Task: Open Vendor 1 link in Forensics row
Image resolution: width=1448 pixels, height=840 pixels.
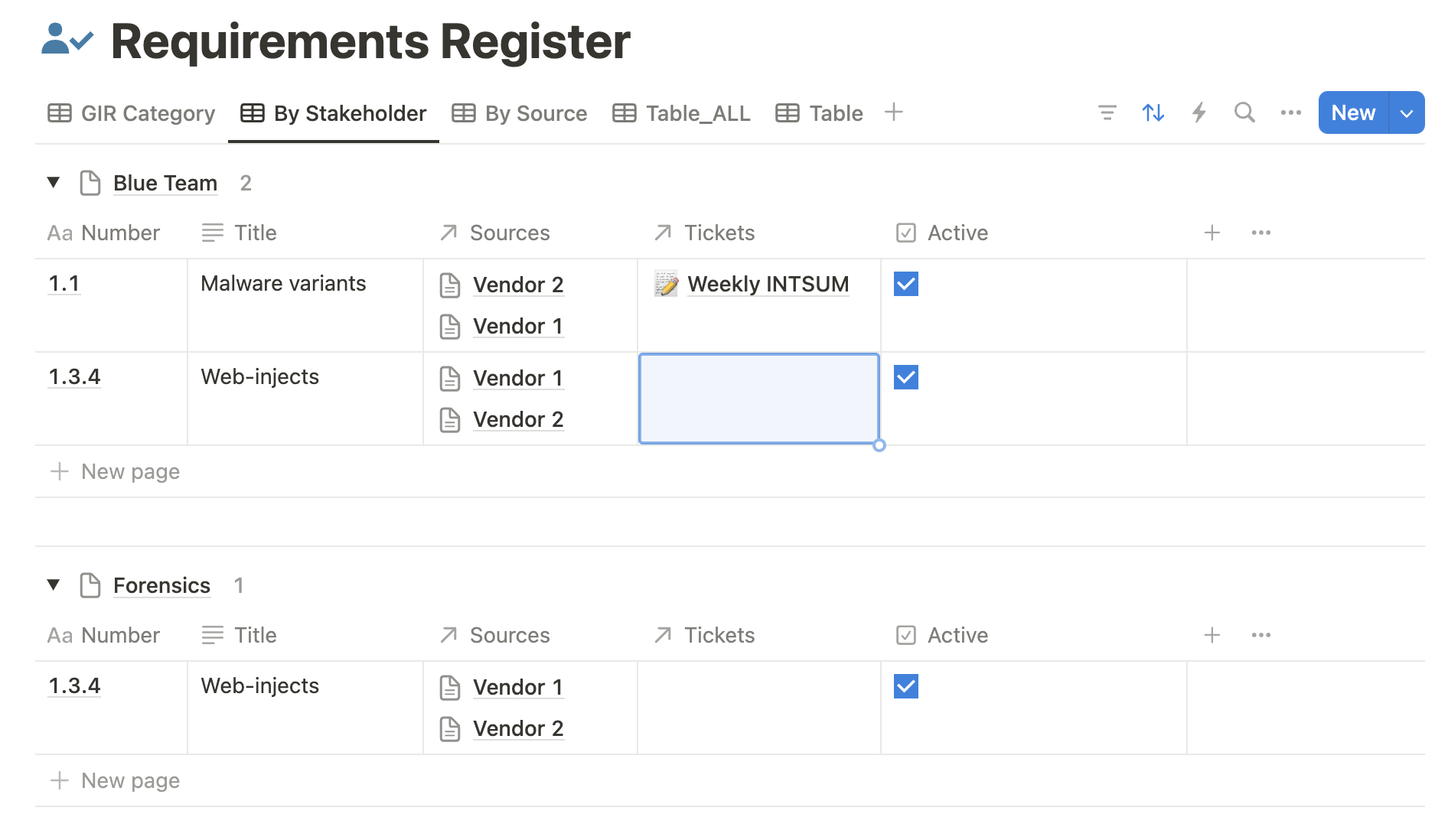Action: (518, 687)
